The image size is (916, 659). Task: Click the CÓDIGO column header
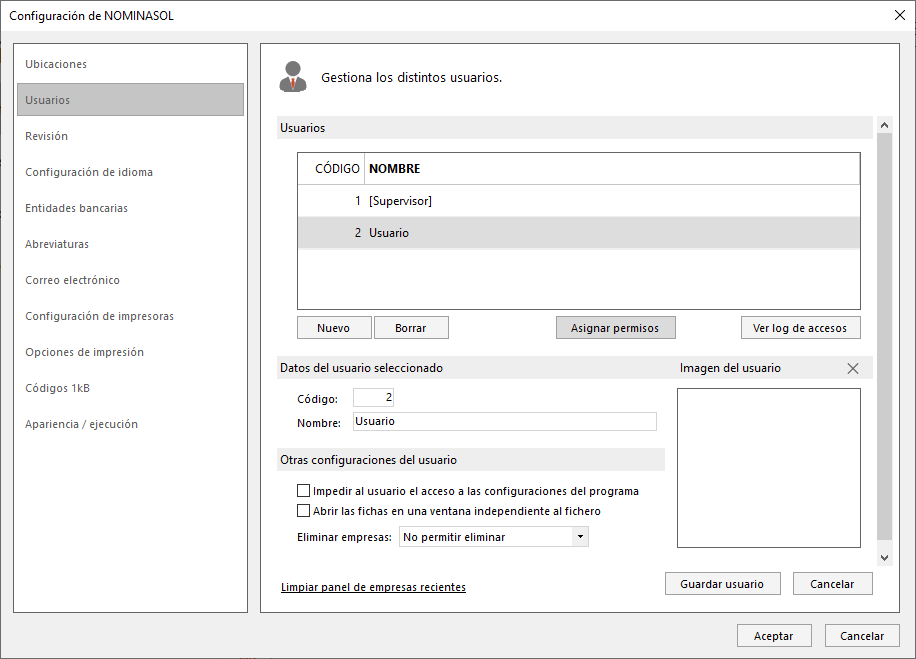coord(331,169)
